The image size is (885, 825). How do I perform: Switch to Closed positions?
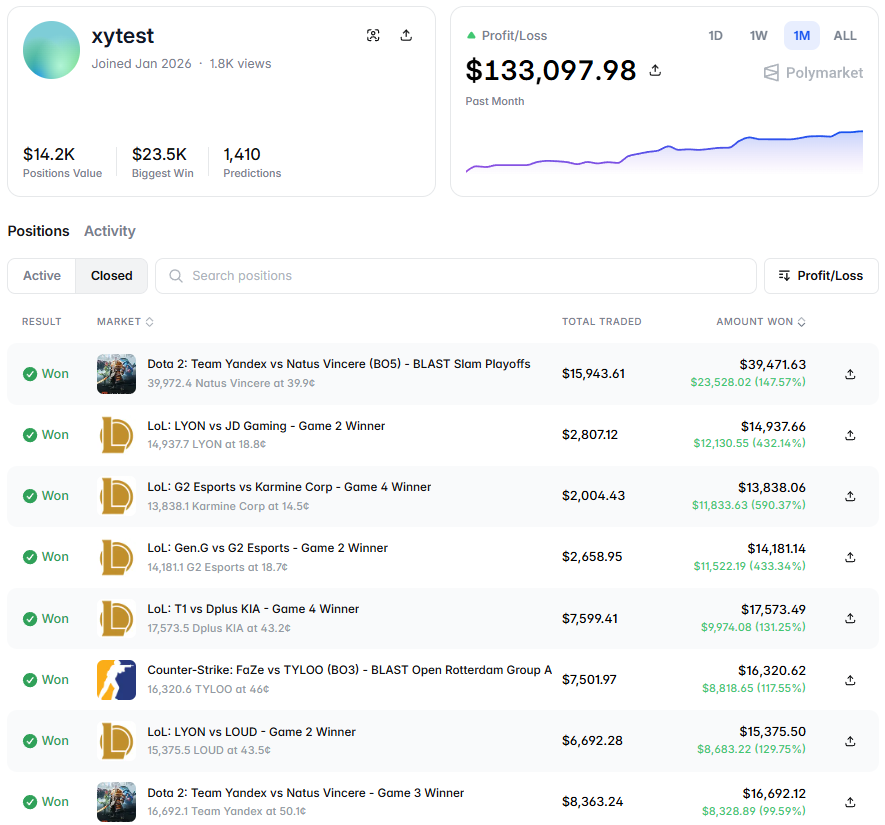pyautogui.click(x=111, y=276)
